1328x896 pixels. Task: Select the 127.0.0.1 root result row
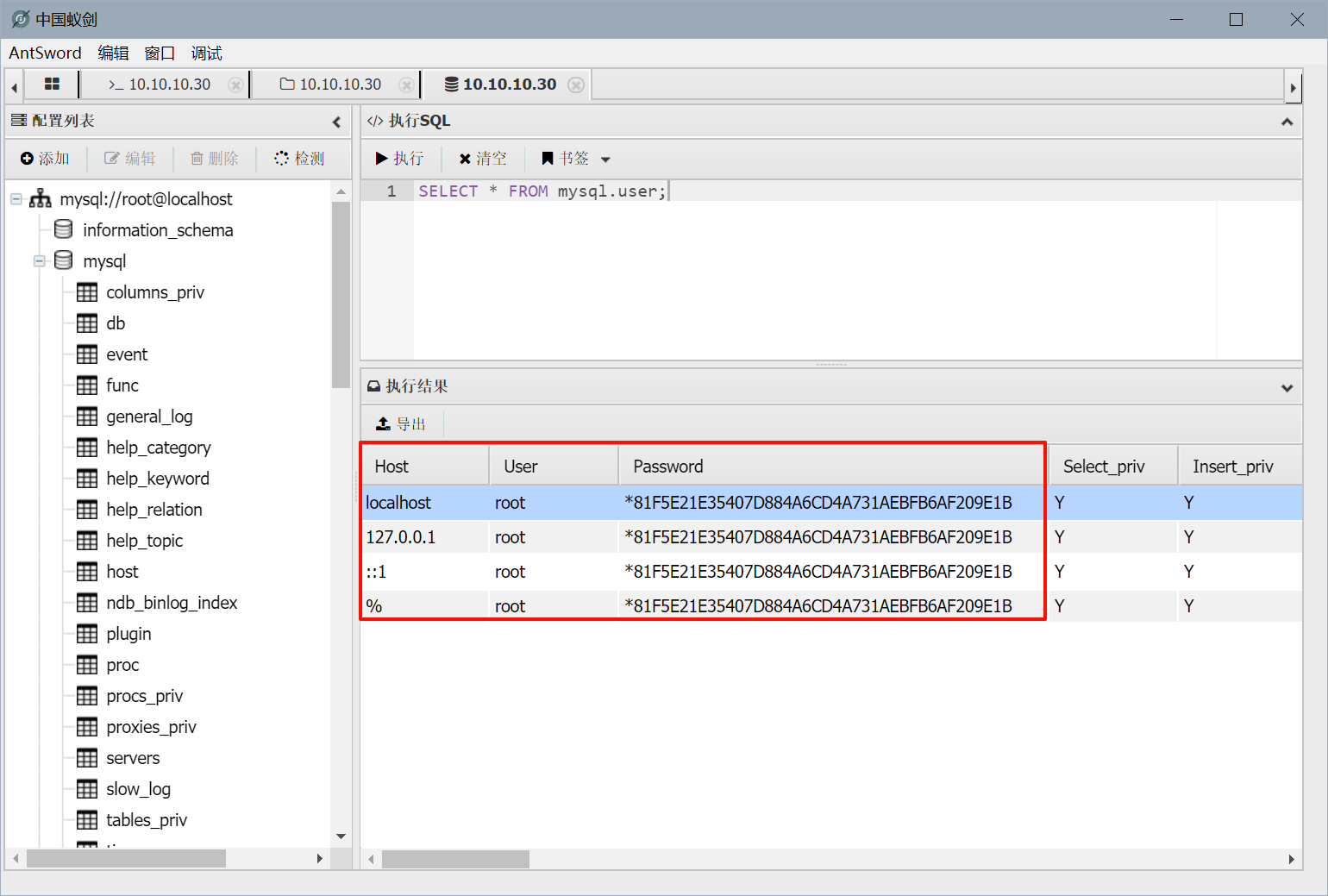click(x=690, y=537)
